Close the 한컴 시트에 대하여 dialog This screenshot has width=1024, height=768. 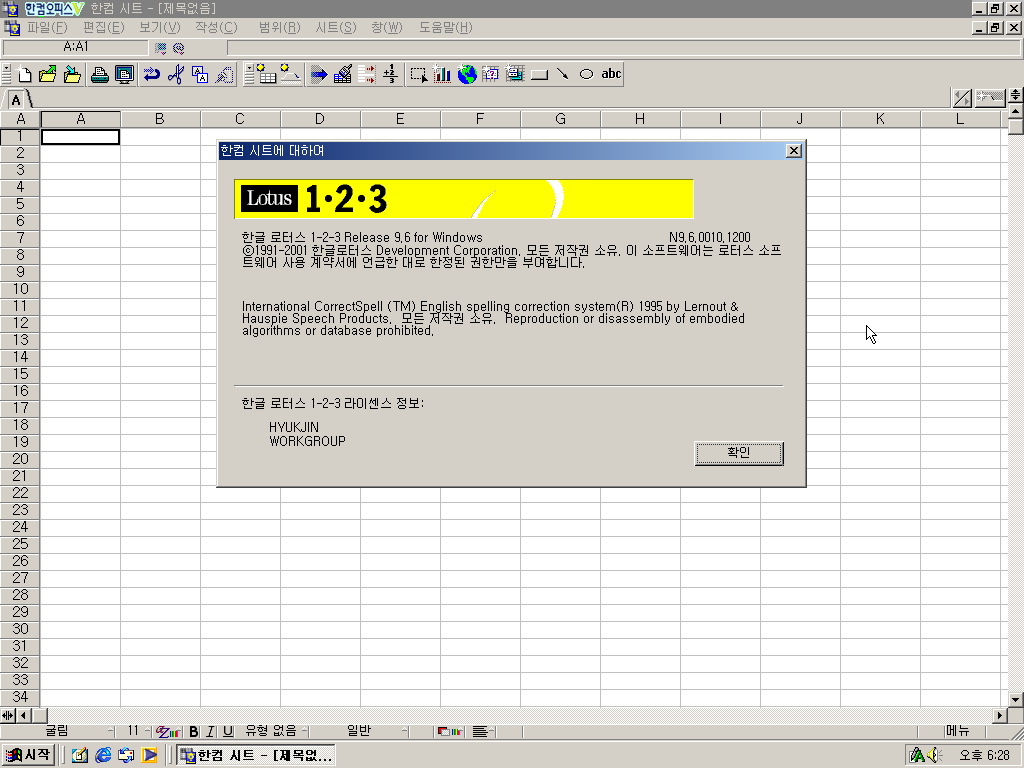[793, 151]
